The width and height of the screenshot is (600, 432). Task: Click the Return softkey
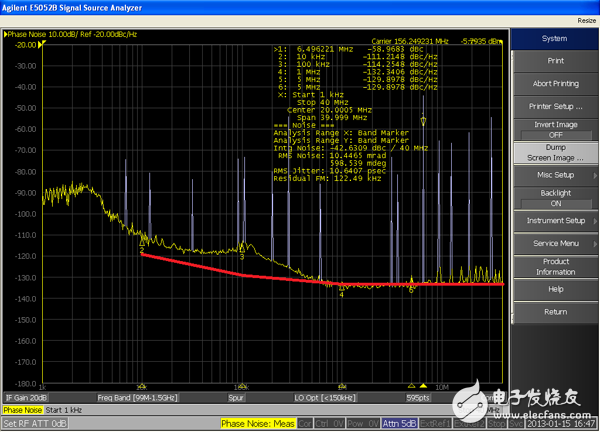click(554, 312)
